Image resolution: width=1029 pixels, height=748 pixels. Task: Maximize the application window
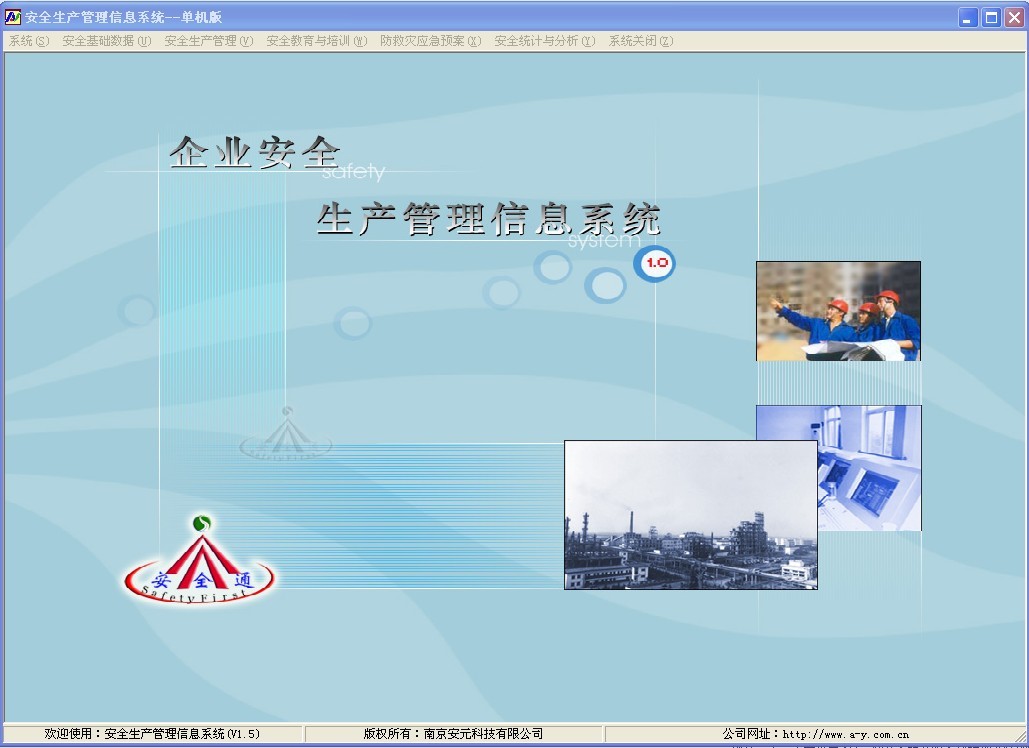pos(991,17)
